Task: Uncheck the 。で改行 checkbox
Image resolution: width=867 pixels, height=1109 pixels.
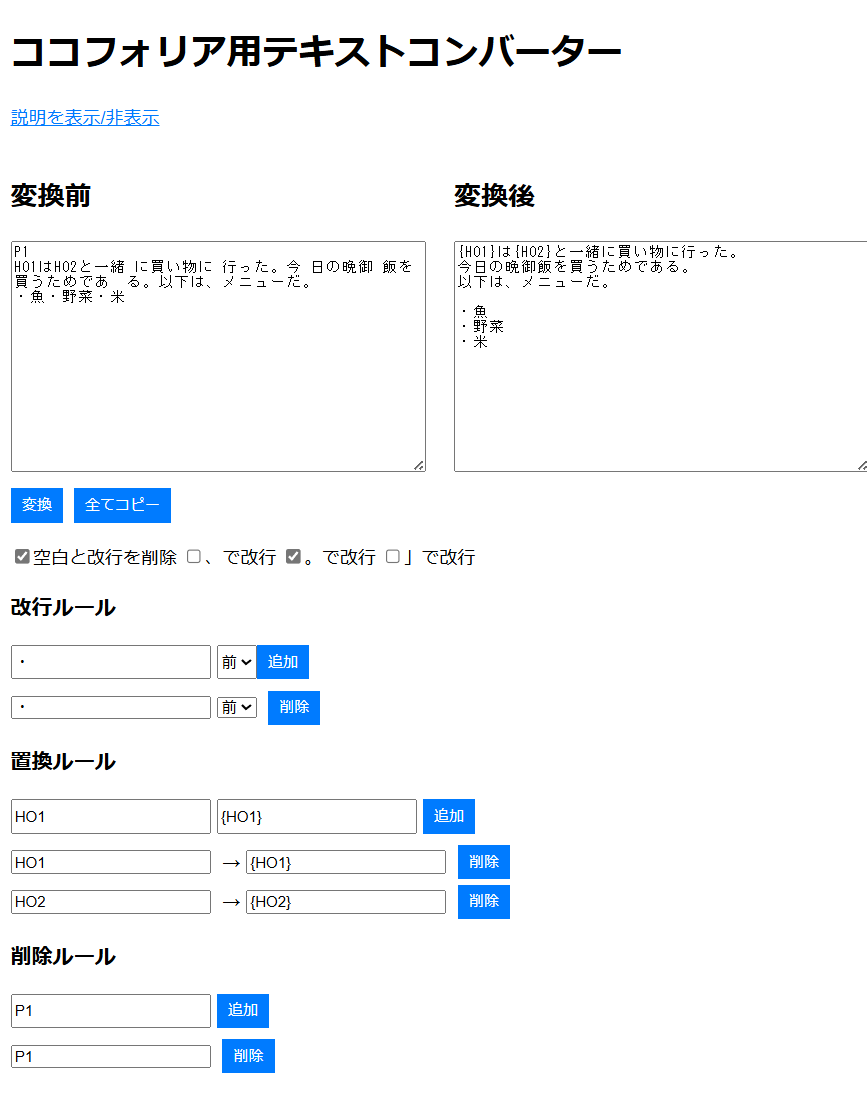Action: coord(293,557)
